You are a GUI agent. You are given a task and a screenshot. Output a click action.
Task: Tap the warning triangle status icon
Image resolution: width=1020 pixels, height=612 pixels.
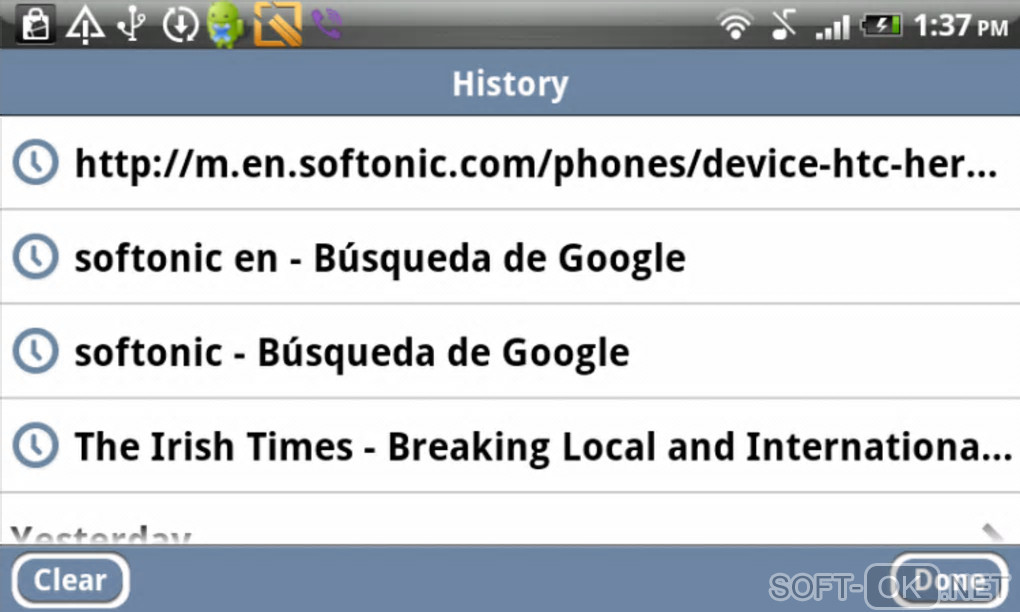[85, 25]
